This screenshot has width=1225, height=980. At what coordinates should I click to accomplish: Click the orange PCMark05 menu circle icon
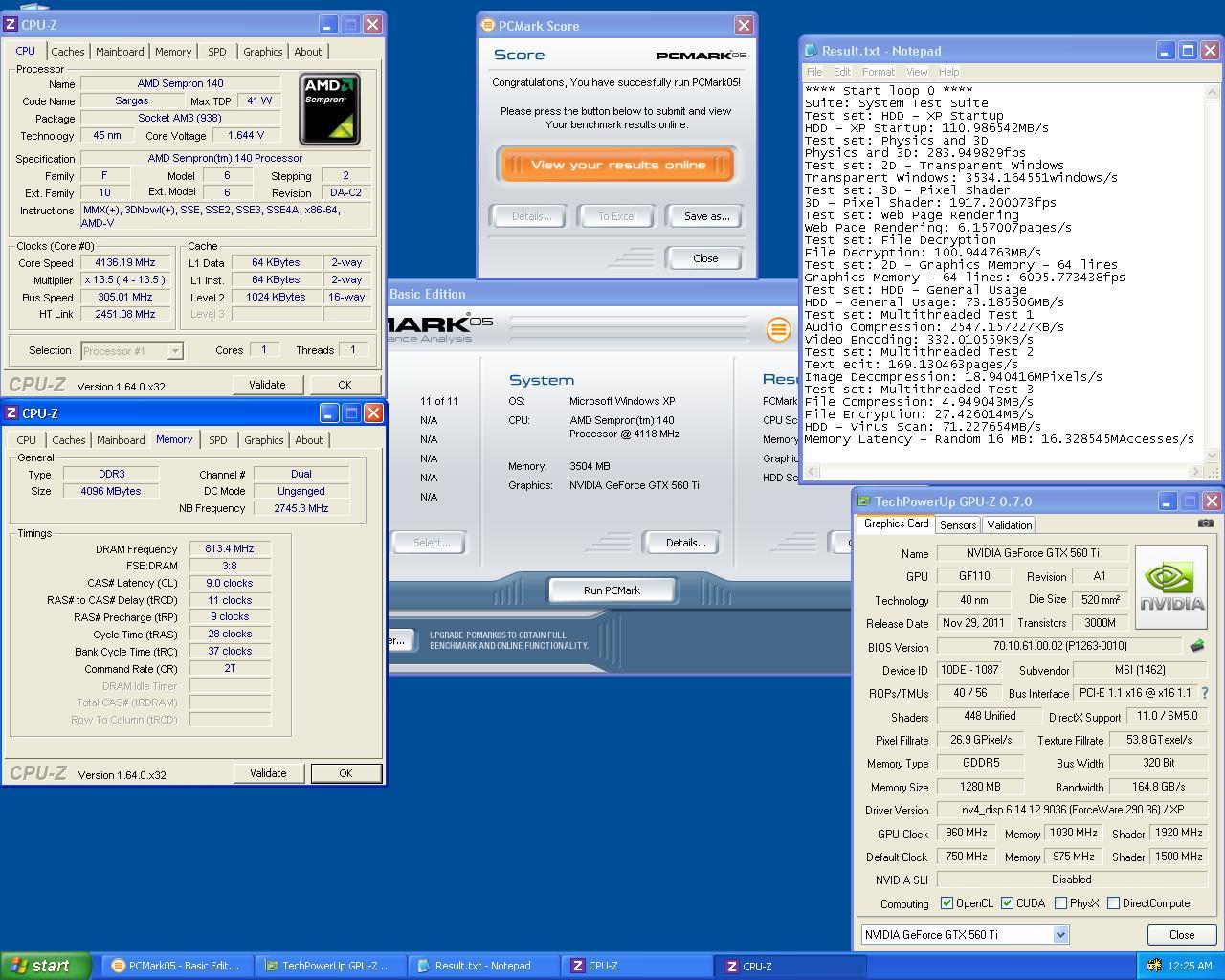[778, 329]
